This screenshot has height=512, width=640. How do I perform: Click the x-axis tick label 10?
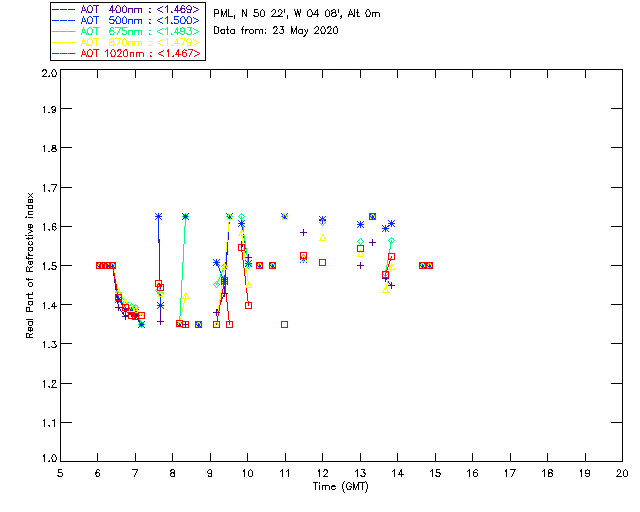247,473
